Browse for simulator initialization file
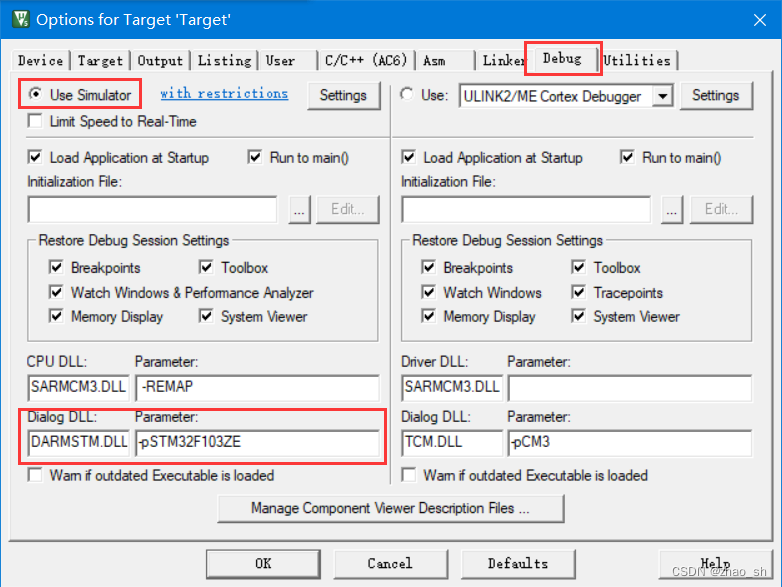Image resolution: width=782 pixels, height=587 pixels. click(299, 210)
